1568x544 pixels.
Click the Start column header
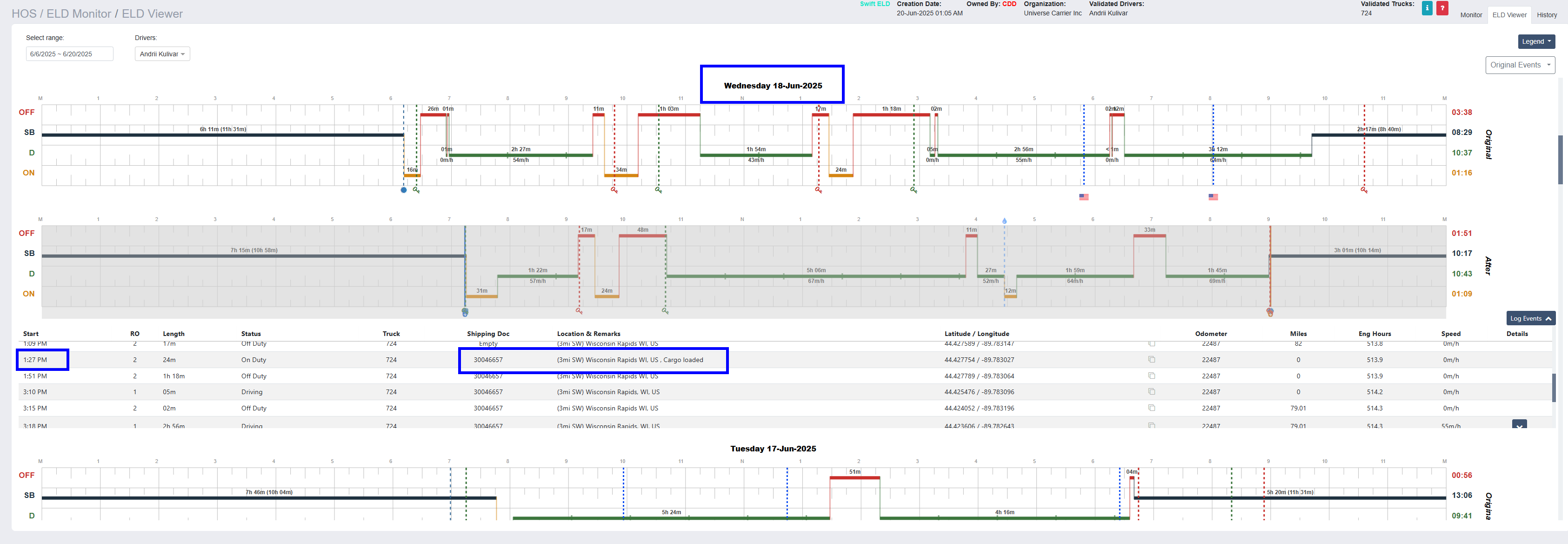pyautogui.click(x=30, y=334)
